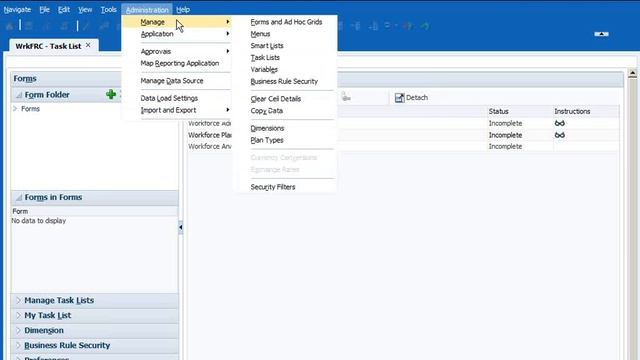
Task: Open the File menu
Action: point(44,9)
